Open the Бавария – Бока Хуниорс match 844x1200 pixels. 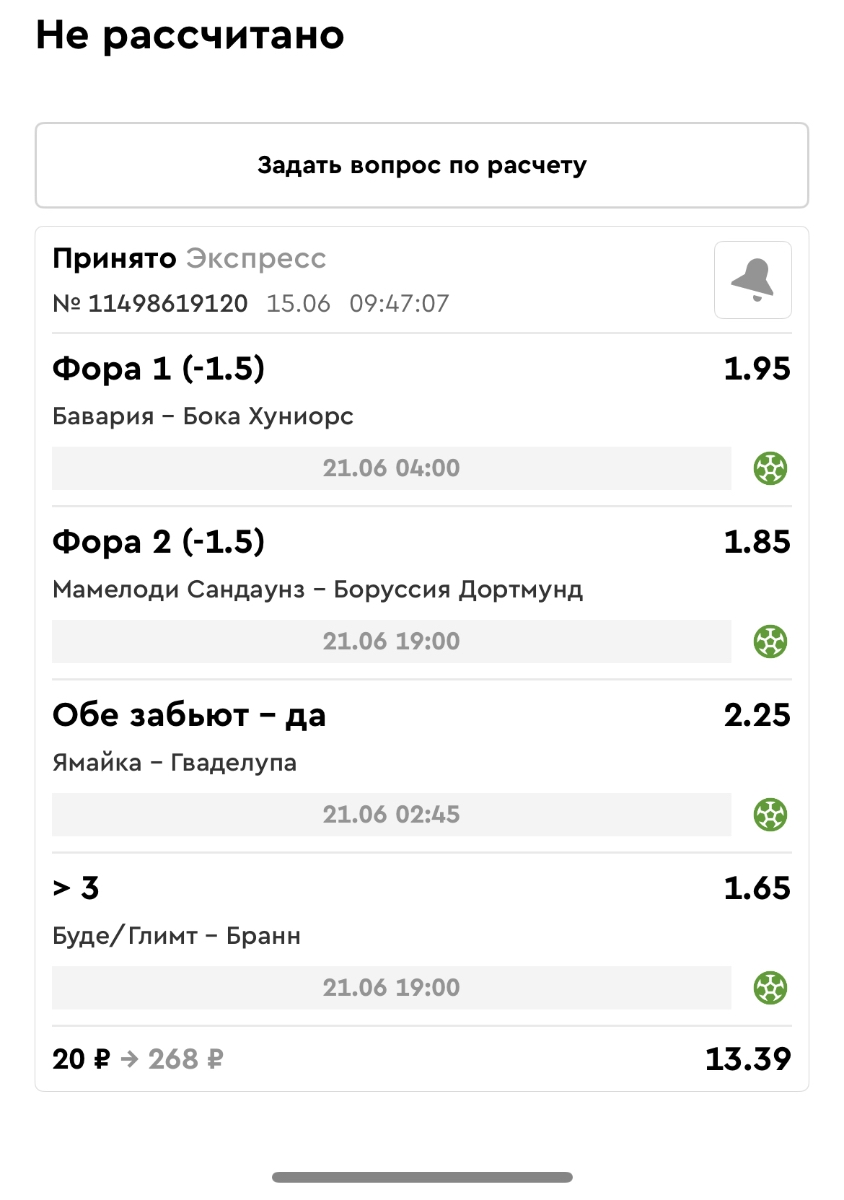pyautogui.click(x=203, y=416)
